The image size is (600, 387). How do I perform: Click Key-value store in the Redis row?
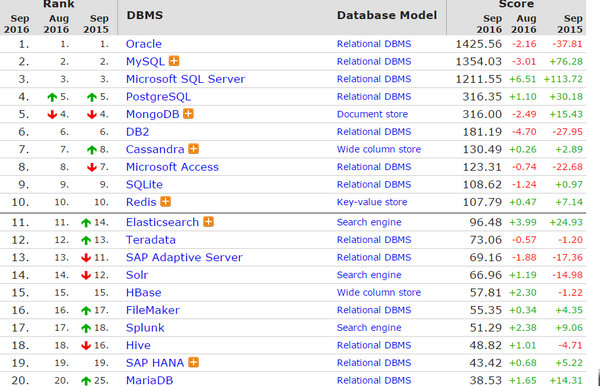pyautogui.click(x=372, y=202)
